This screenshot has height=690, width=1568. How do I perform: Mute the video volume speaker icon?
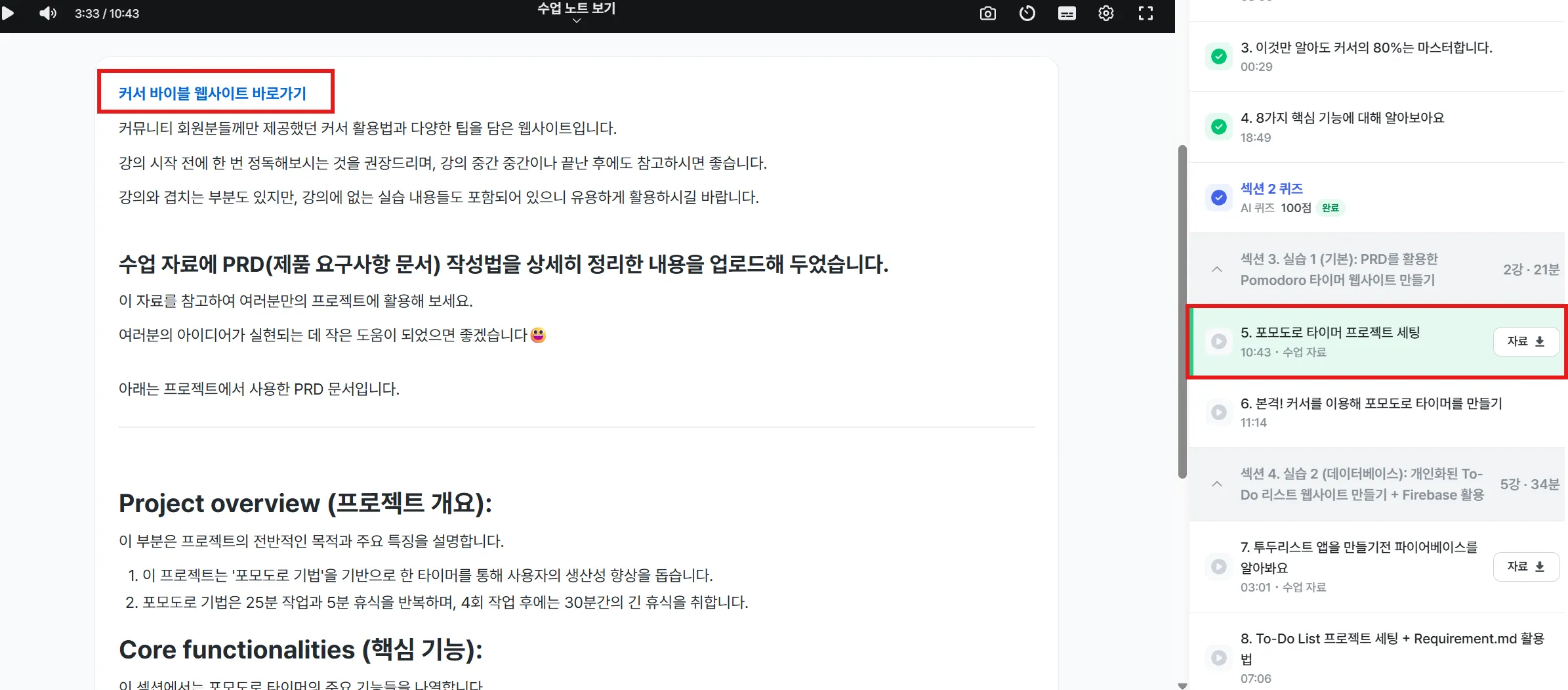pyautogui.click(x=48, y=13)
